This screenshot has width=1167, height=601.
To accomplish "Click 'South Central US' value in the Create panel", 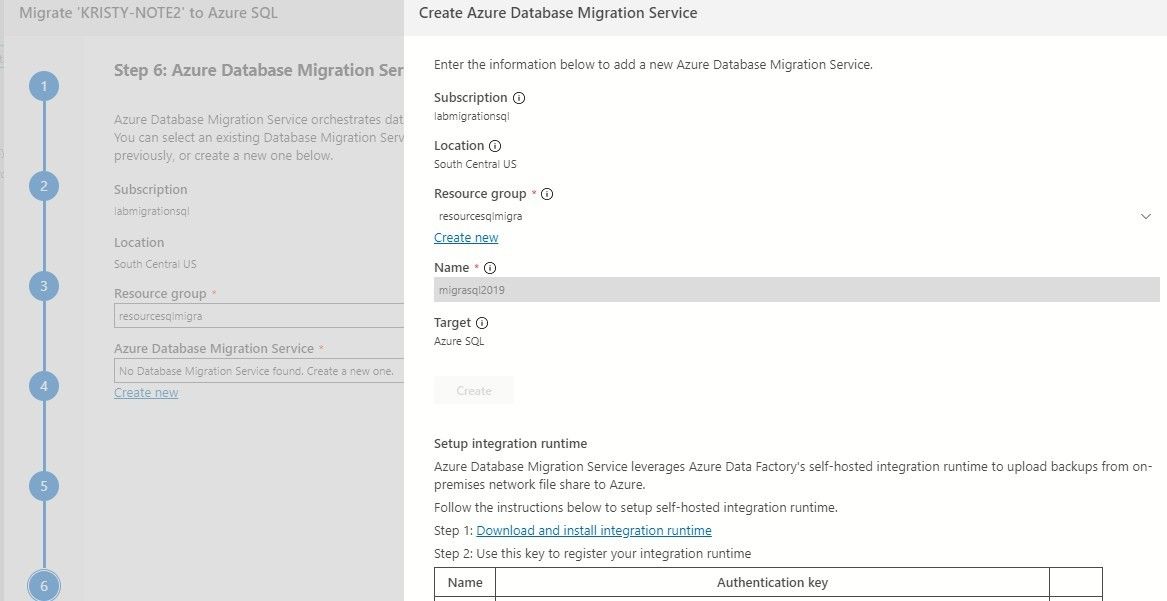I will point(475,164).
